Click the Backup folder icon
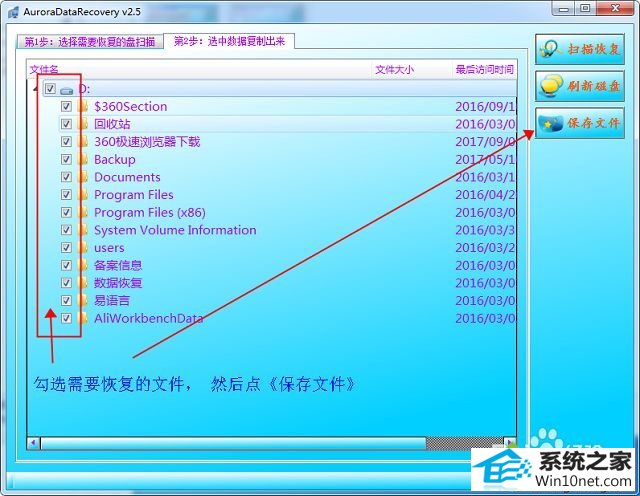640x496 pixels. [82, 159]
